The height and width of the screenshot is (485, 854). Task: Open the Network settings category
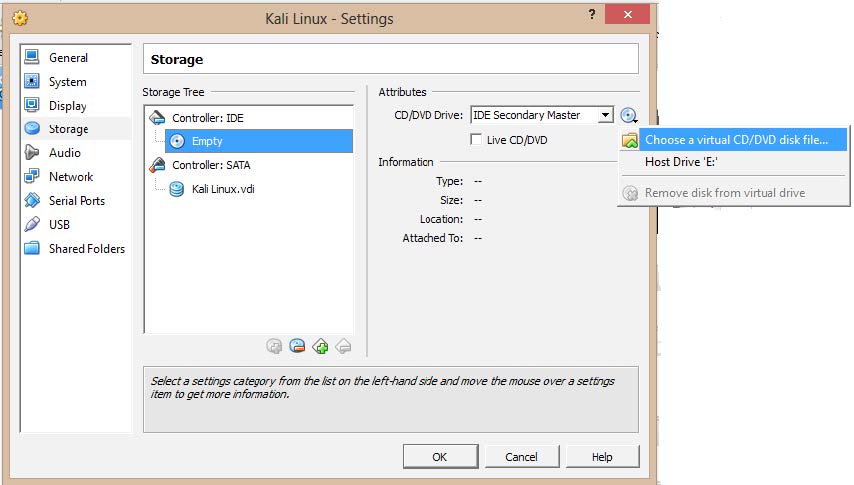tap(70, 177)
